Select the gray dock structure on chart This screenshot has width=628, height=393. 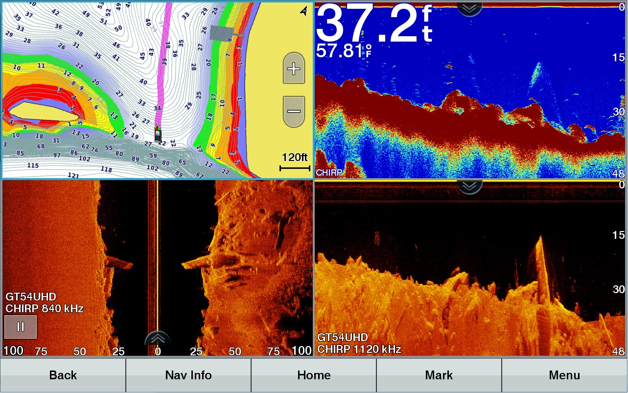click(221, 32)
